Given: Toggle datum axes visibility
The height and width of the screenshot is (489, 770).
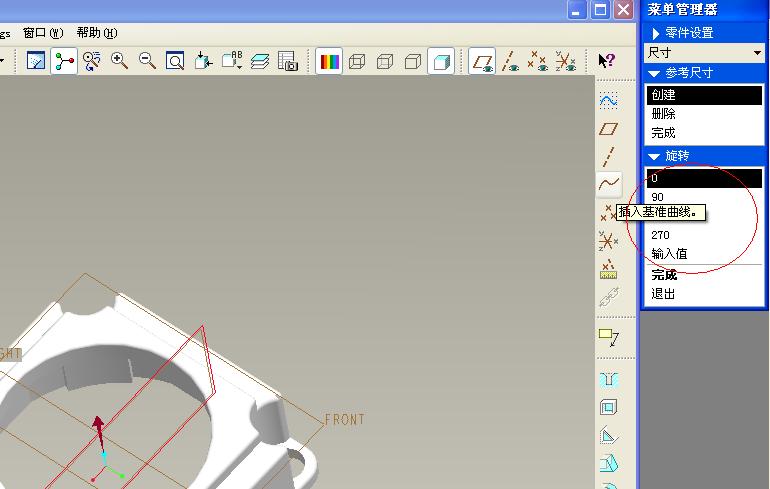Looking at the screenshot, I should 510,61.
